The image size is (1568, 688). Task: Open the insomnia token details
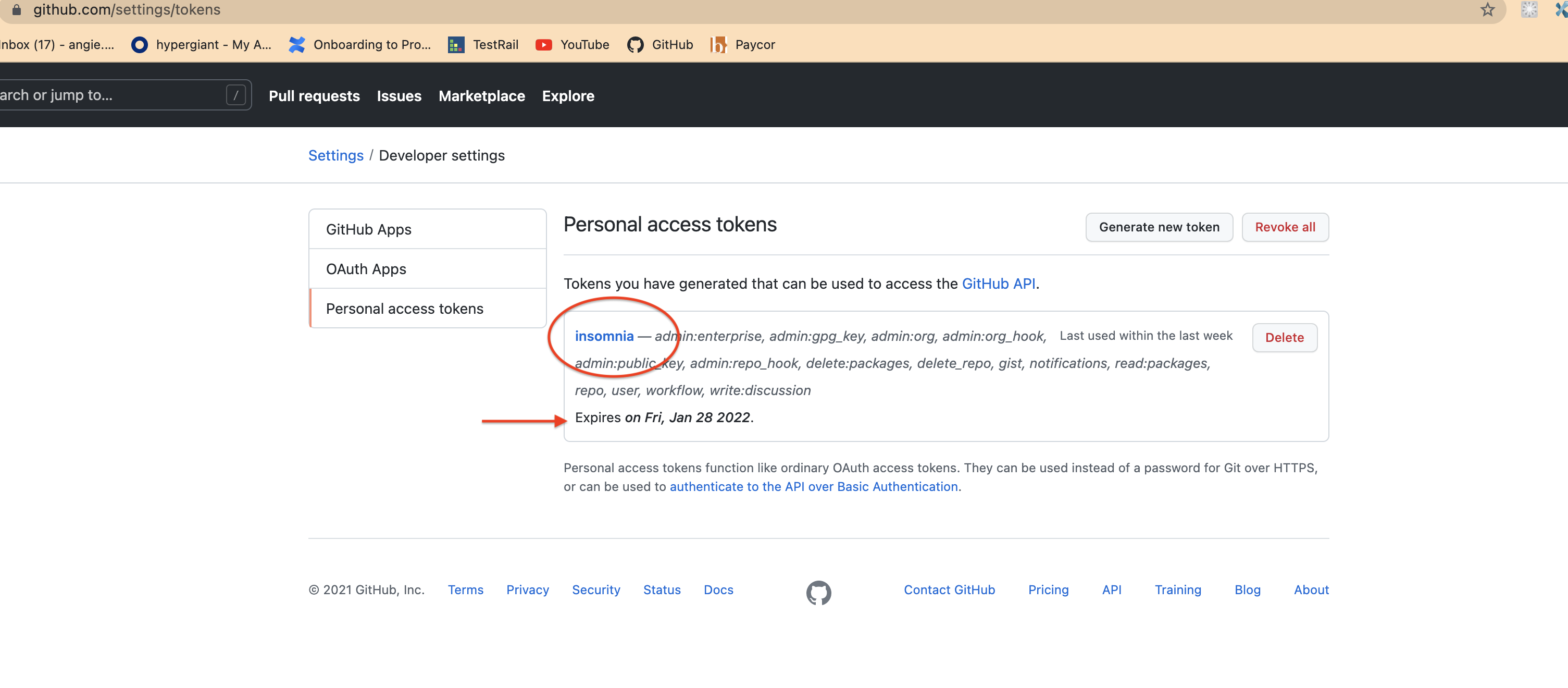point(603,336)
